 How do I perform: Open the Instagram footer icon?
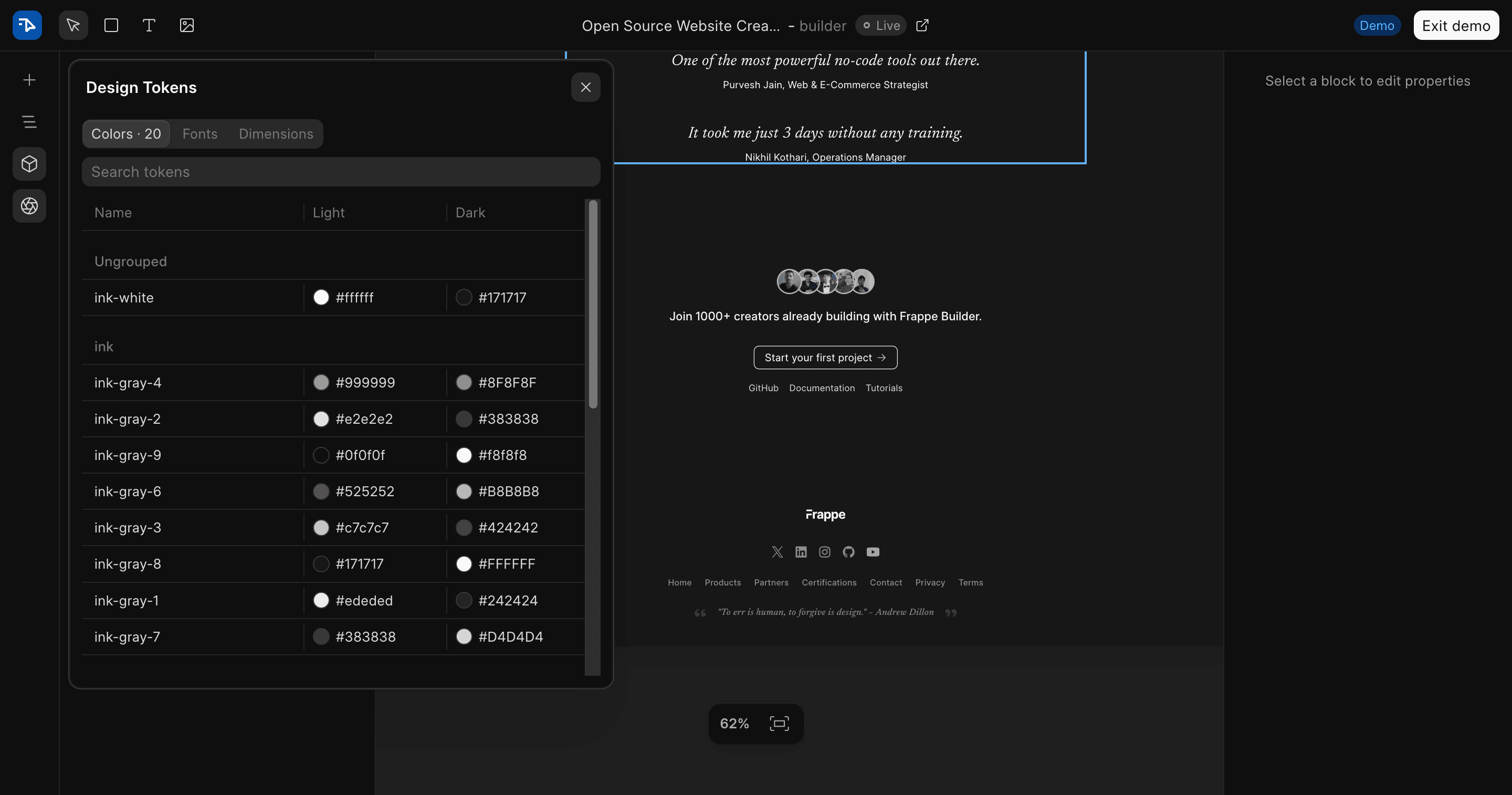(825, 552)
